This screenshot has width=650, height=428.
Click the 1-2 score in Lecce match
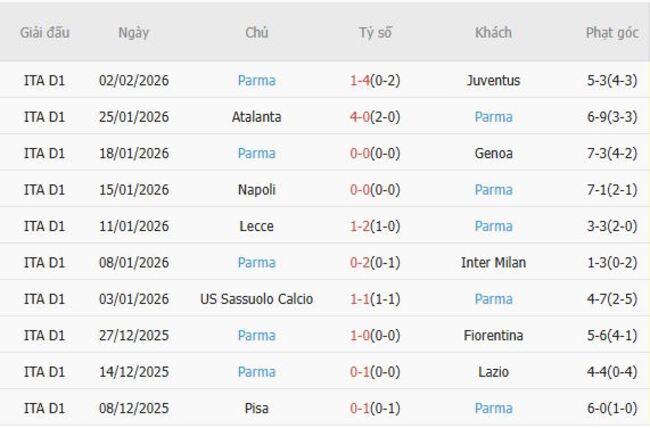(x=360, y=226)
